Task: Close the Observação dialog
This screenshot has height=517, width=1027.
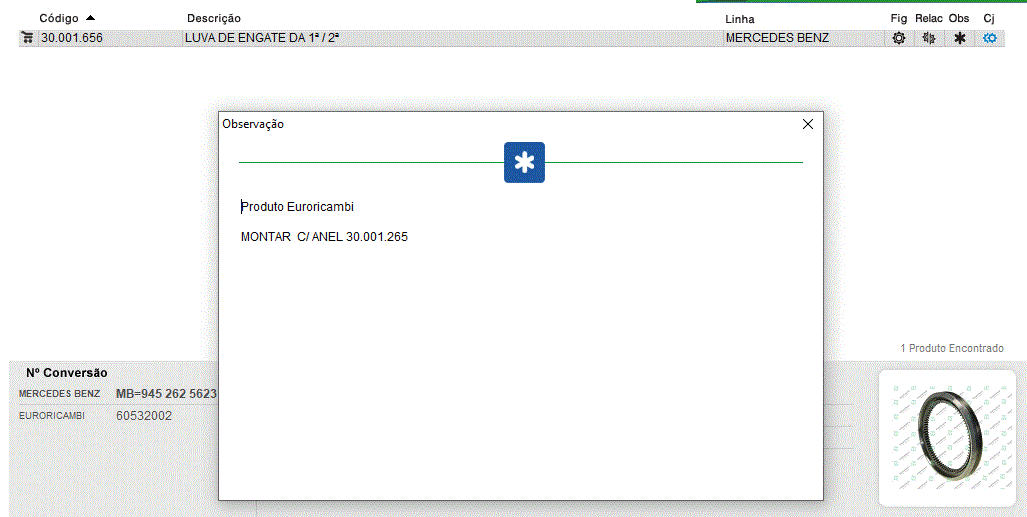Action: point(808,124)
